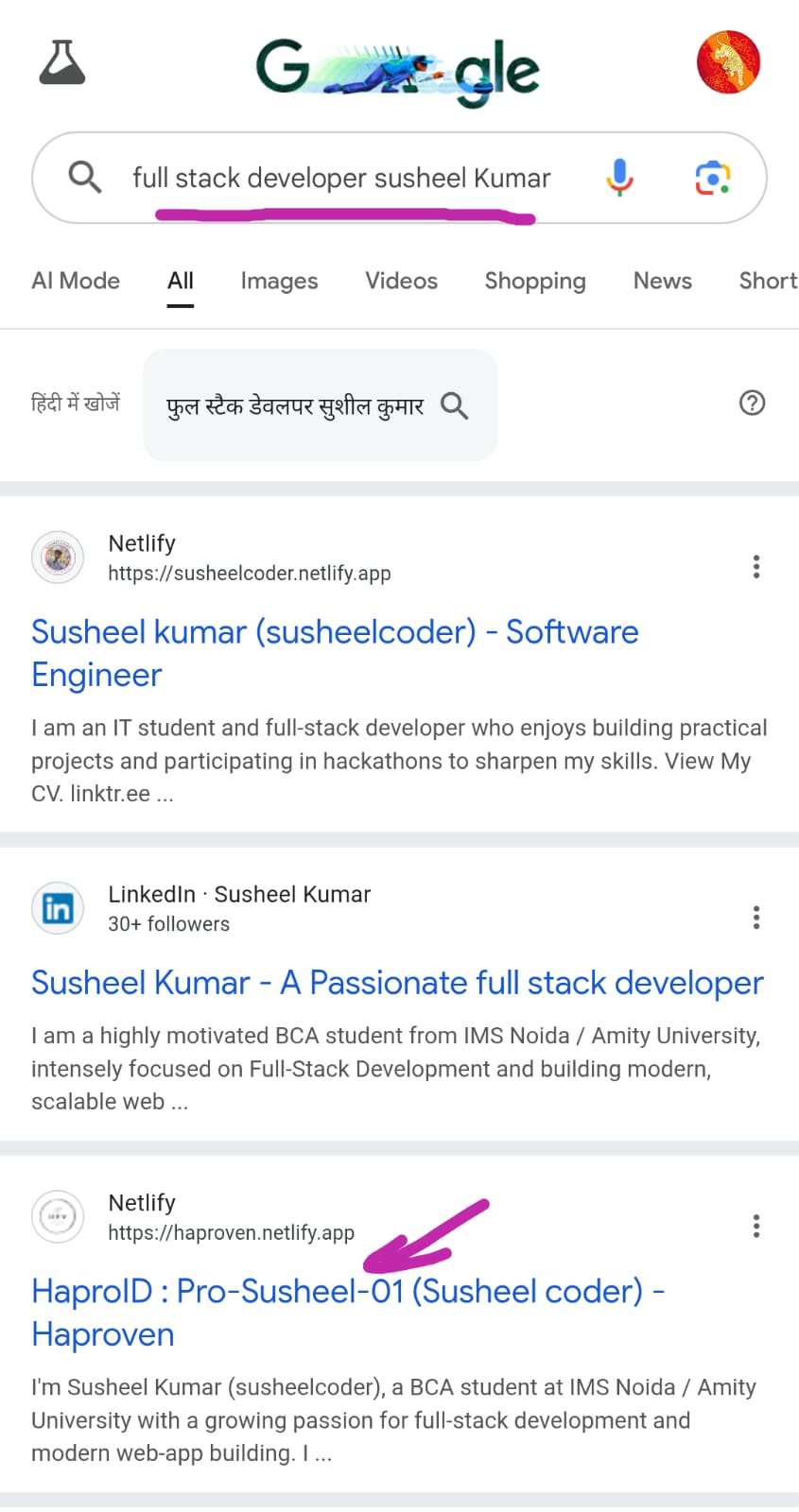
Task: Expand more options for Haproven result
Action: 756,1227
